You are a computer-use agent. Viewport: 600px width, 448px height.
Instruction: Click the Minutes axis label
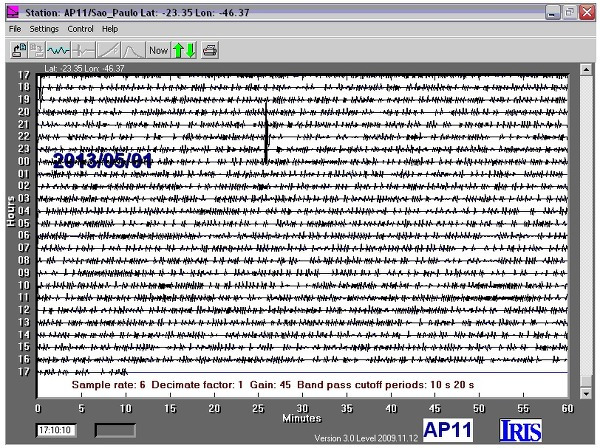point(302,418)
